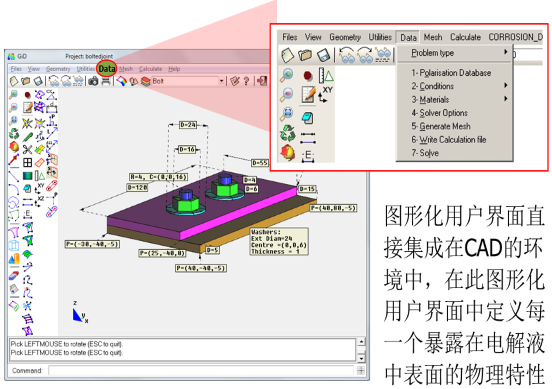Click the printer icon in main toolbar
Screen dimensions: 552x389
click(x=106, y=81)
